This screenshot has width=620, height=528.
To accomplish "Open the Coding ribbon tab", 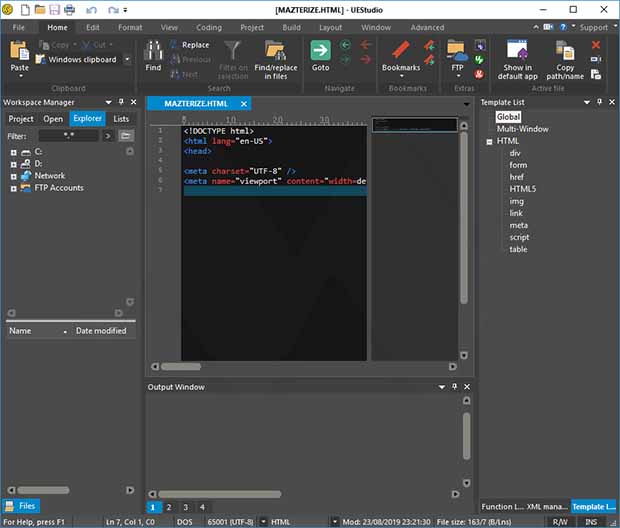I will pyautogui.click(x=209, y=27).
